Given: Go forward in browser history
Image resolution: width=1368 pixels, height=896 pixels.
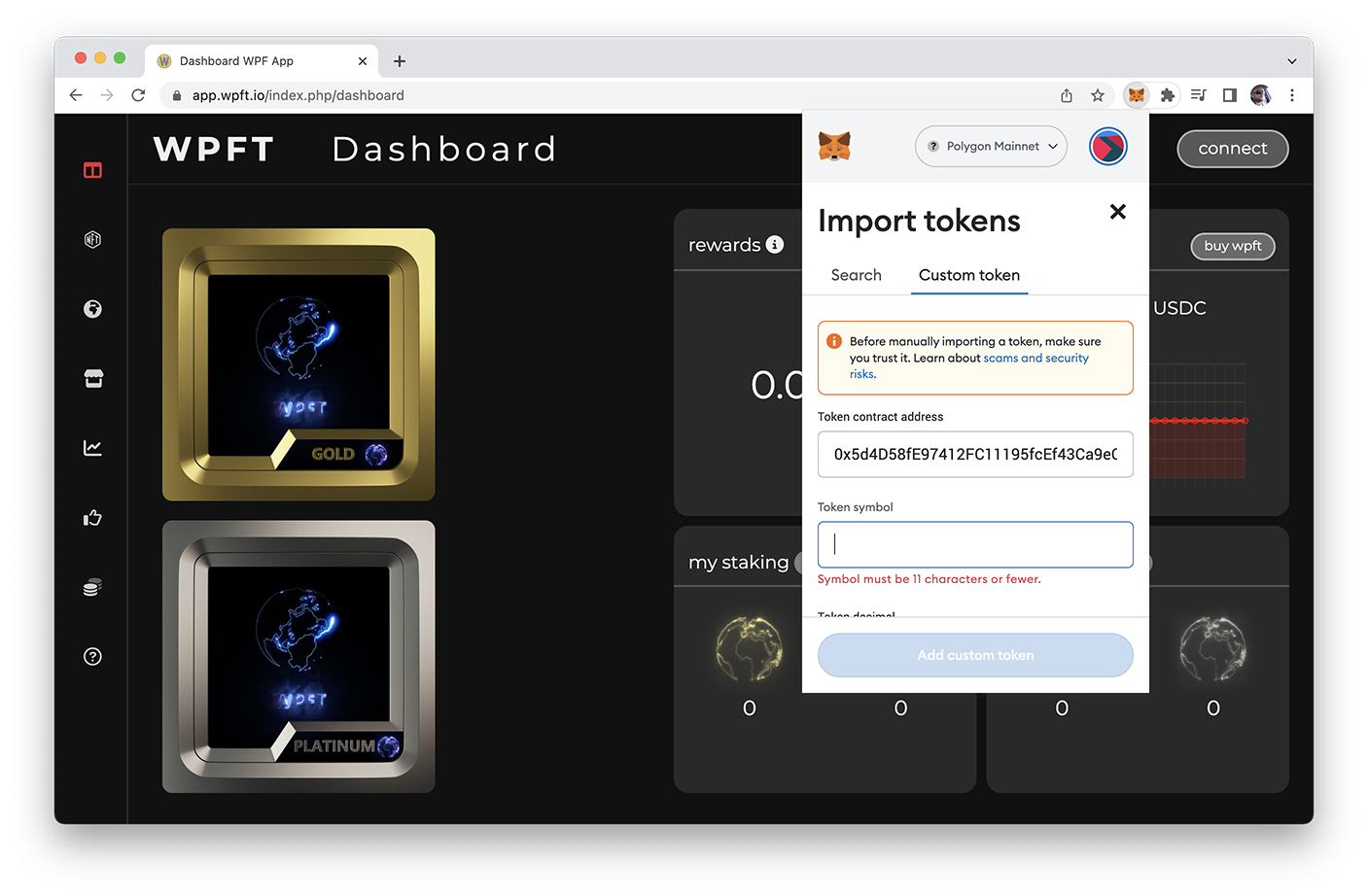Looking at the screenshot, I should click(x=107, y=95).
